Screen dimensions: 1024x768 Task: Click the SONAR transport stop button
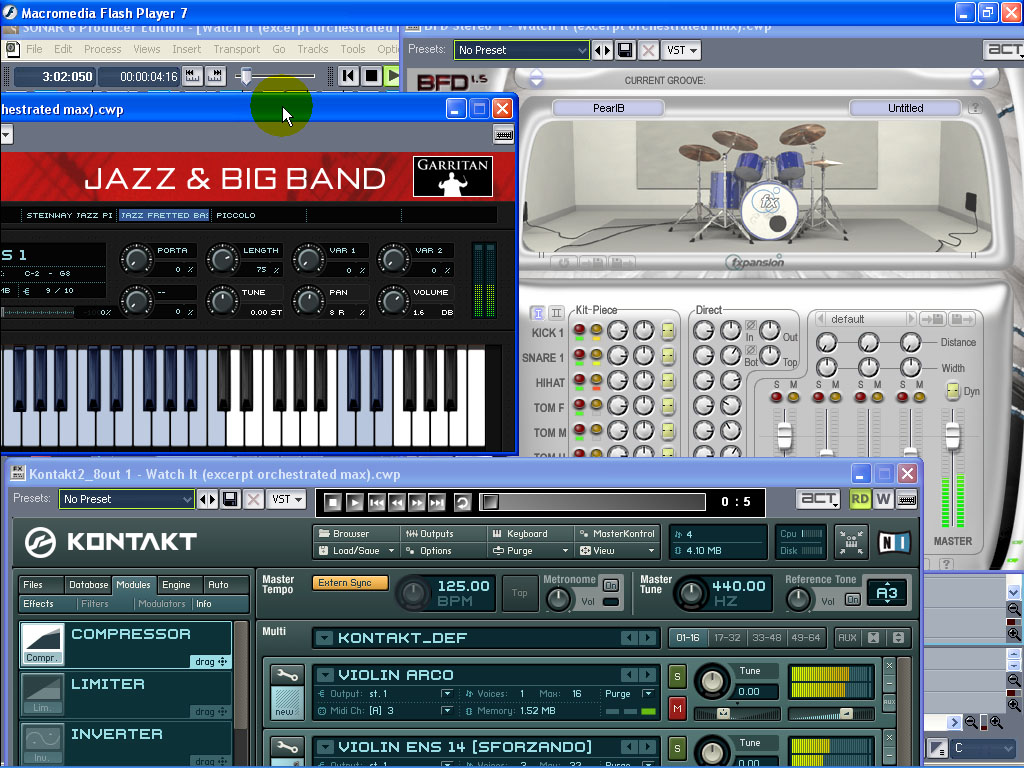coord(371,76)
